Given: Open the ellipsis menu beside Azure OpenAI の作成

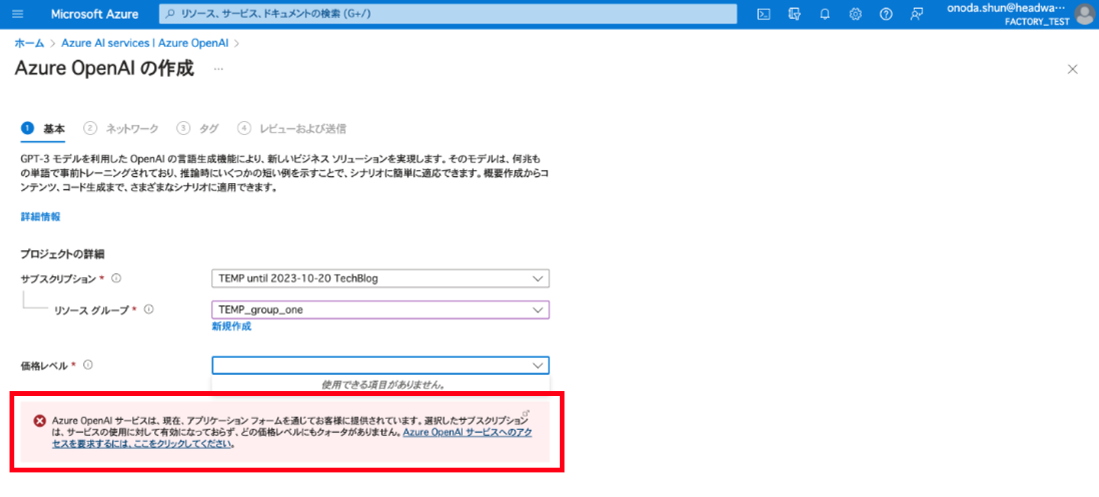Looking at the screenshot, I should click(x=219, y=69).
